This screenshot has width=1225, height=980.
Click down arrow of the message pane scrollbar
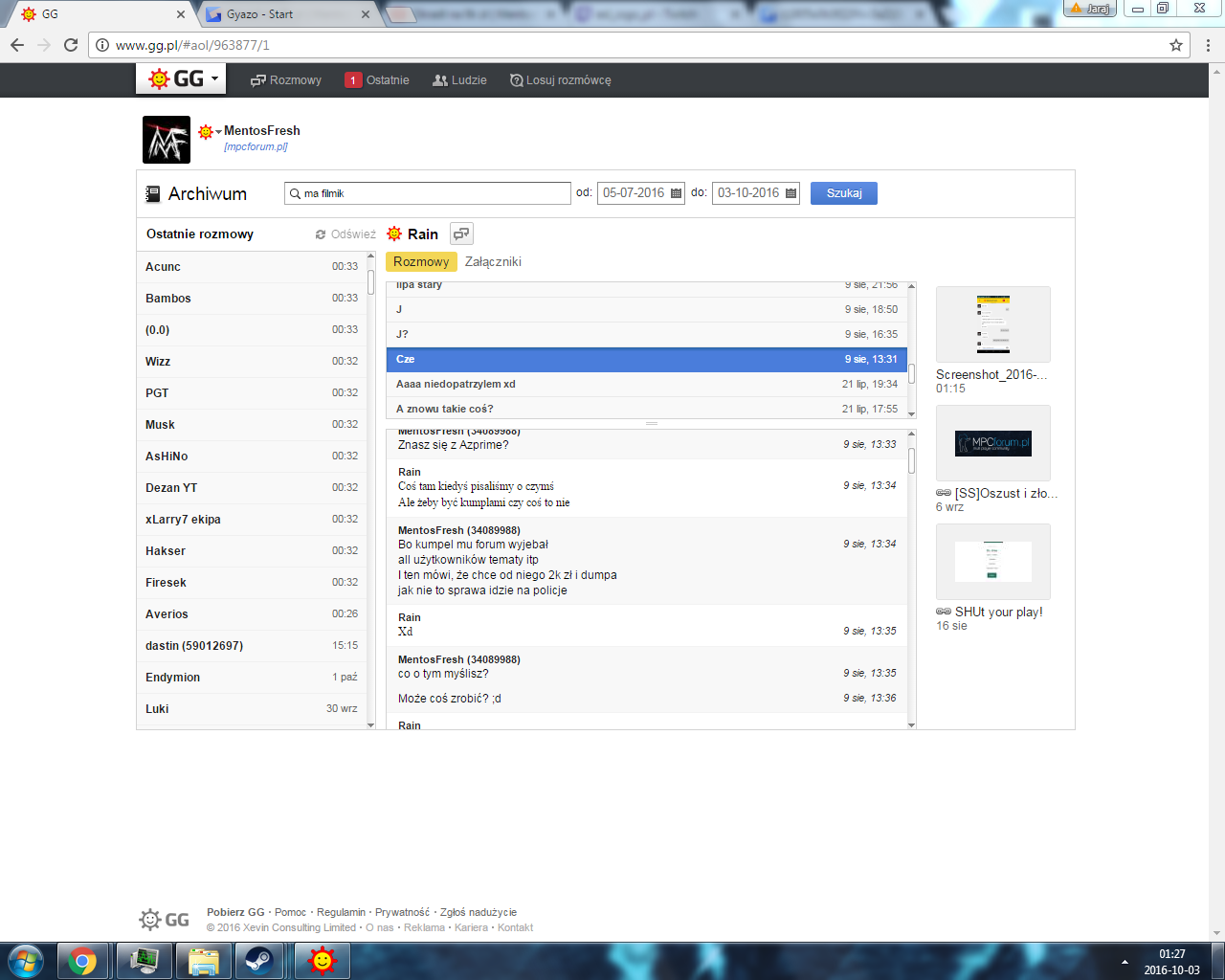point(912,724)
